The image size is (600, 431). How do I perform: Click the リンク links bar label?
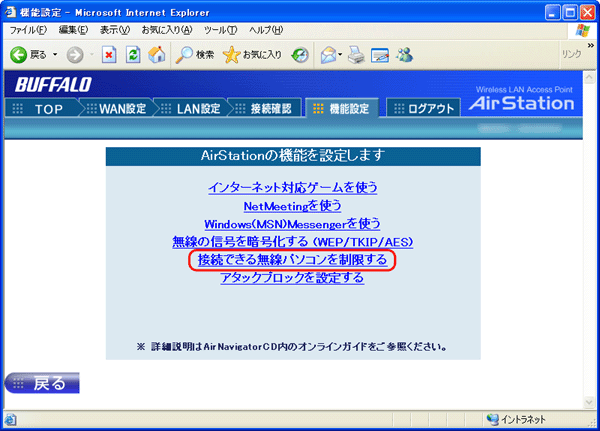[x=571, y=54]
